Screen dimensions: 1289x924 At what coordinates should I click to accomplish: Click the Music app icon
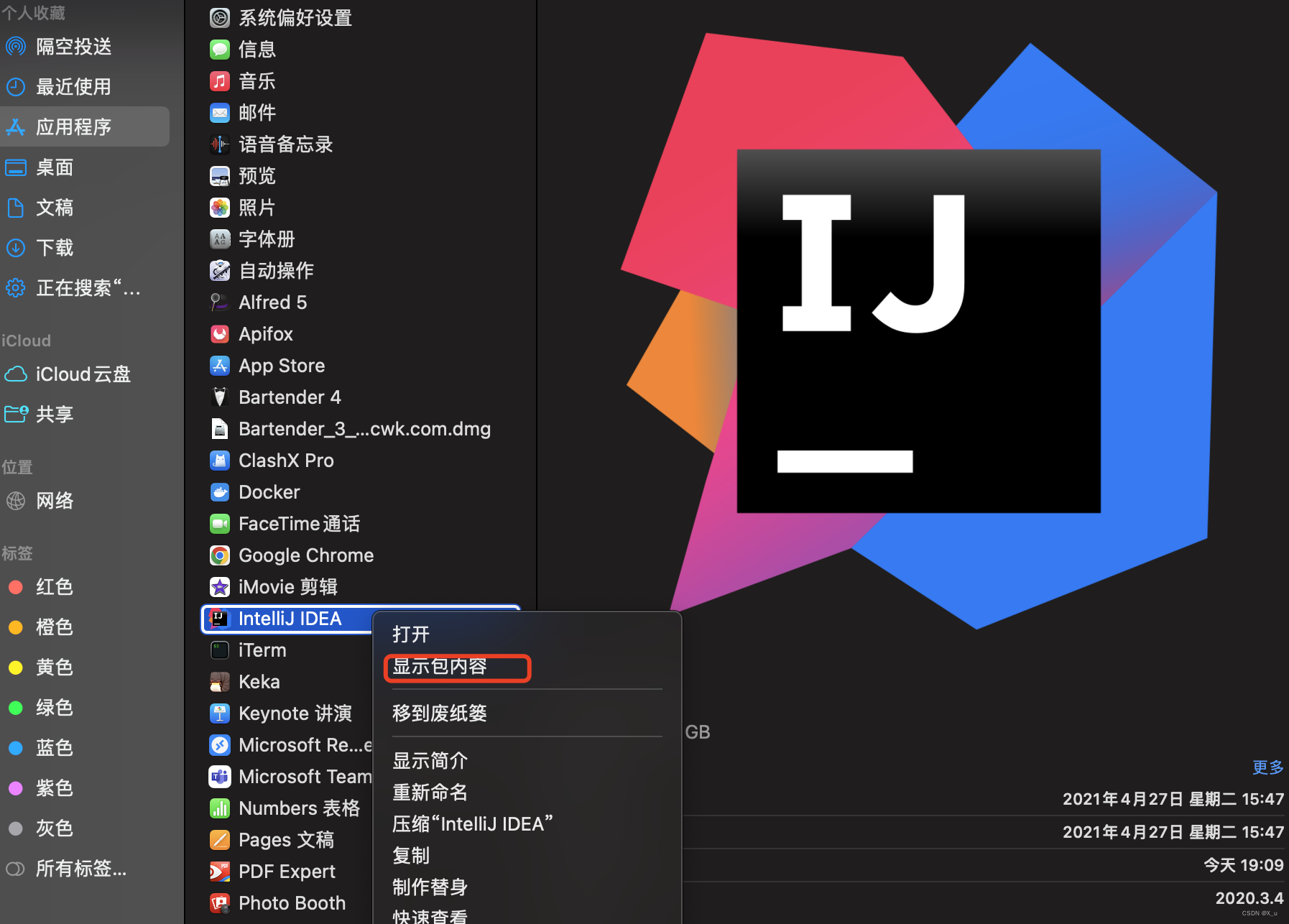(220, 81)
